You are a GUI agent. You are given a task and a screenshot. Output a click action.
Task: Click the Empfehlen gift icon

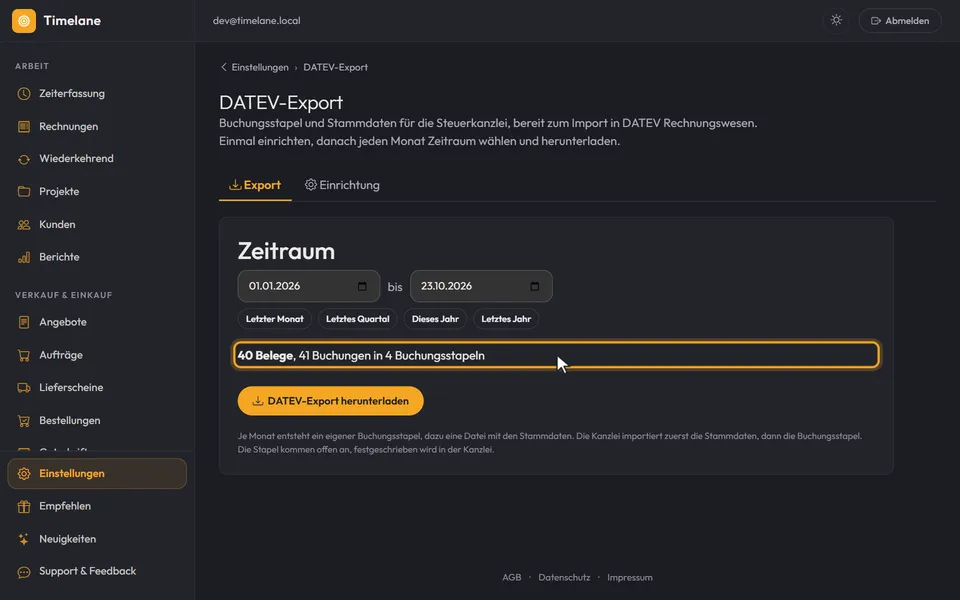(x=24, y=506)
